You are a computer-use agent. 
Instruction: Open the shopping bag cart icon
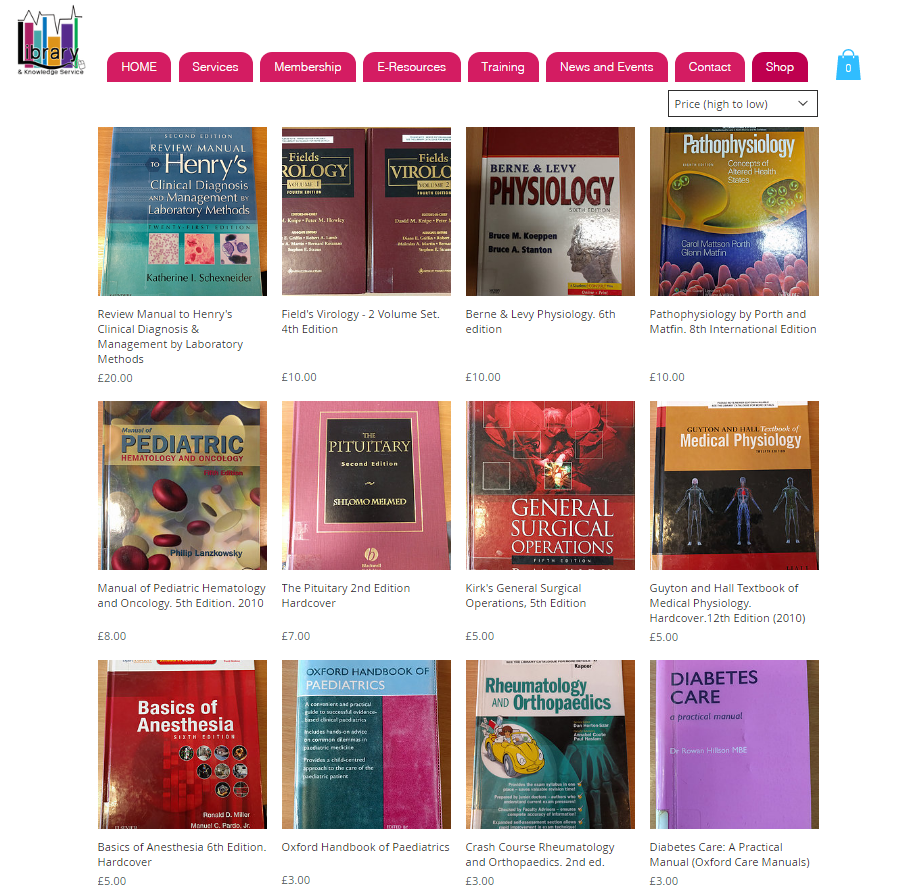[x=847, y=64]
